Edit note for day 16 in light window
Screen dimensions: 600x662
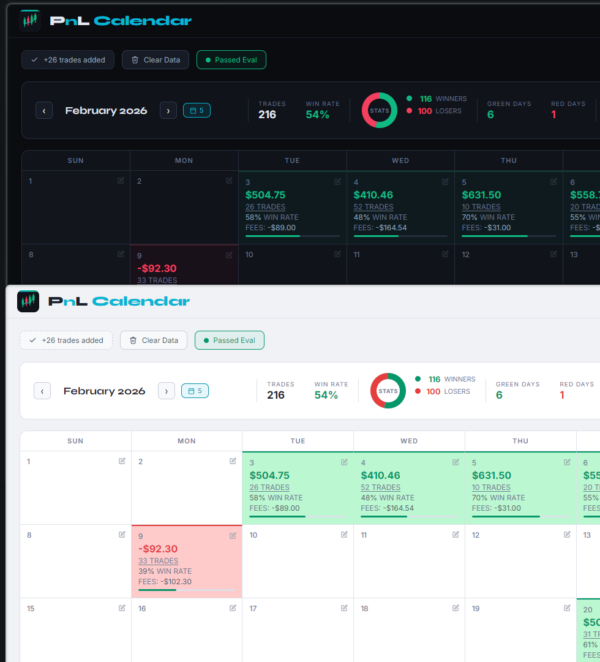[233, 608]
